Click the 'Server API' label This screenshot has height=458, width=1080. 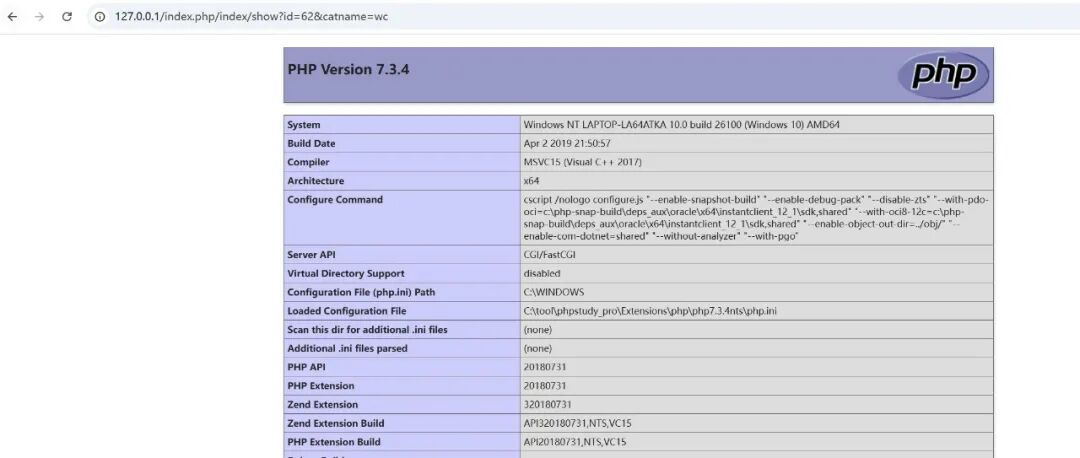point(313,255)
